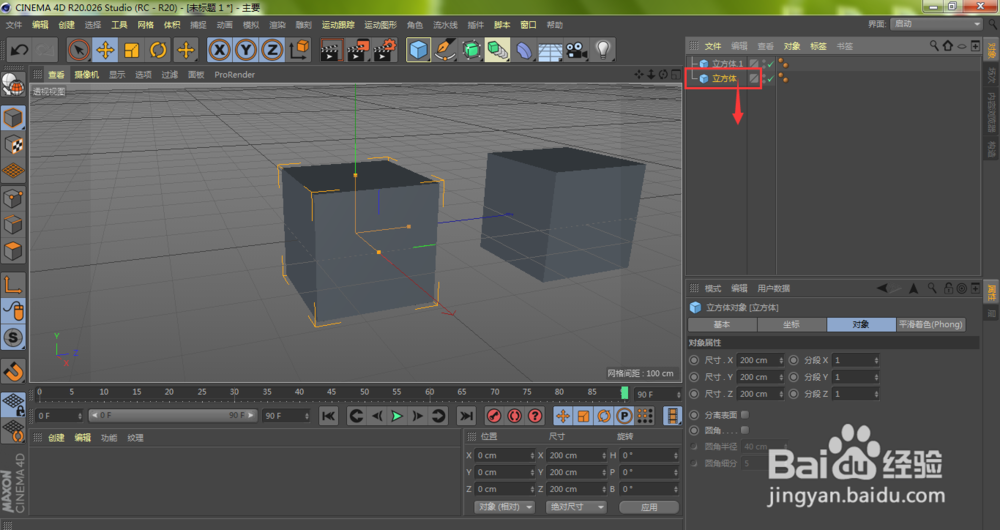Click the record active objects button
The height and width of the screenshot is (530, 1000).
coord(494,416)
